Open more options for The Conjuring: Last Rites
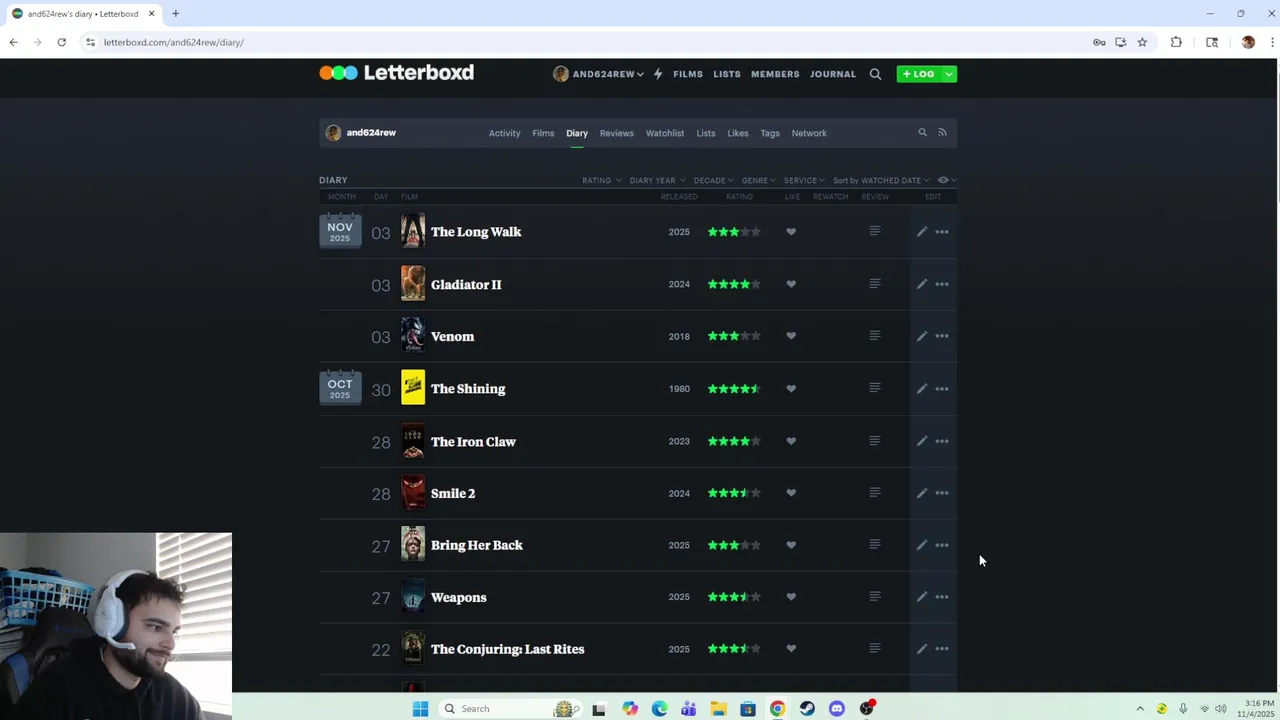 tap(942, 649)
